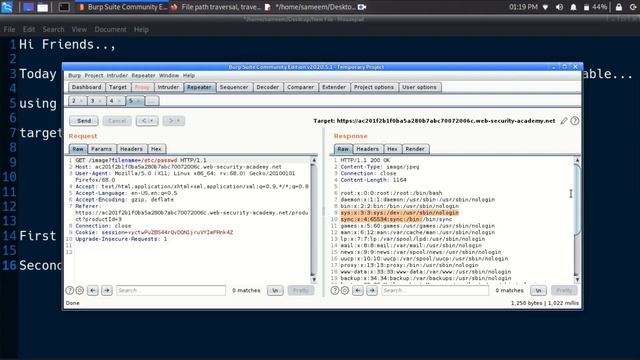Click the battery indicator showing 44%
Viewport: 640px width, 360px height.
tap(595, 7)
